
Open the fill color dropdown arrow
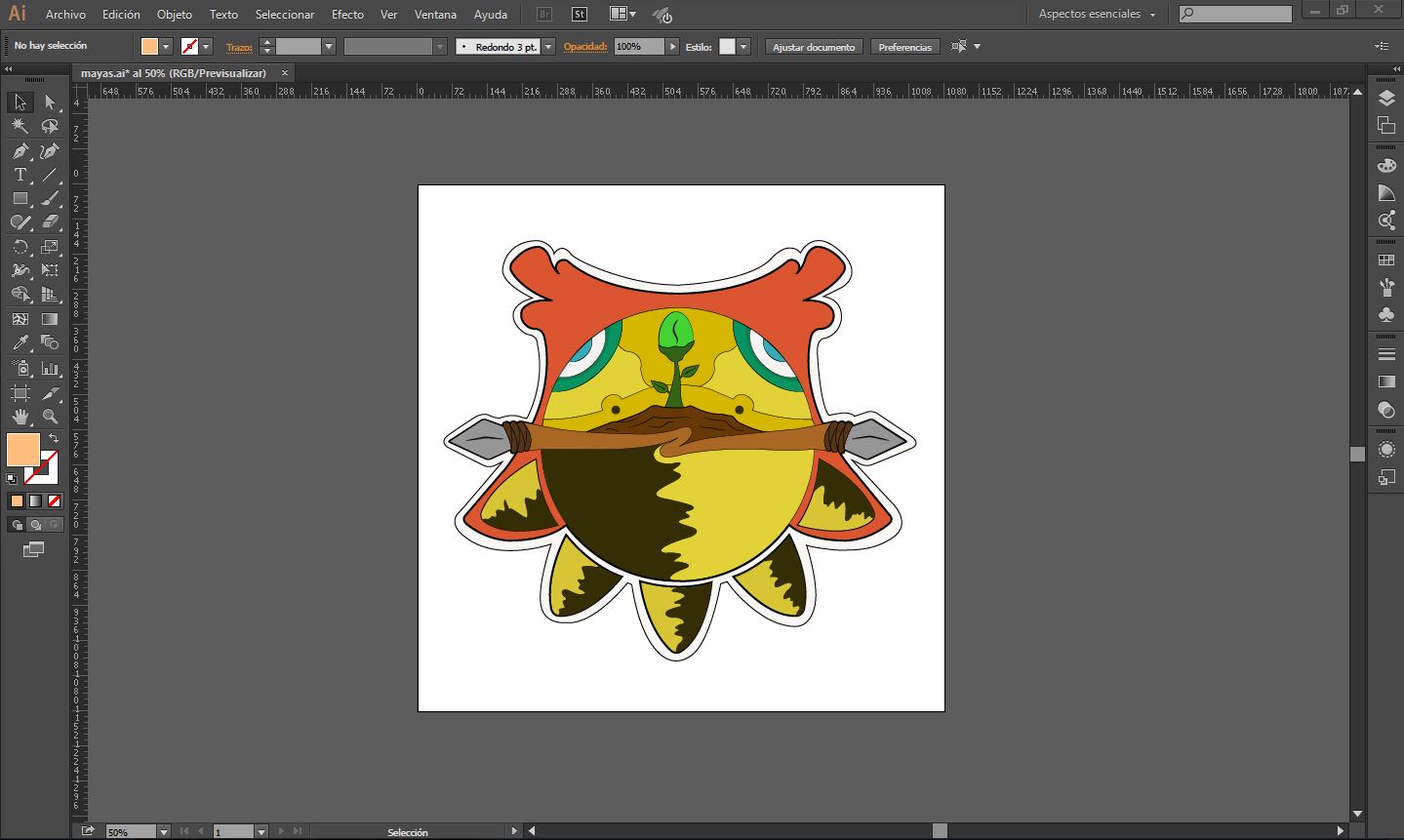coord(167,47)
